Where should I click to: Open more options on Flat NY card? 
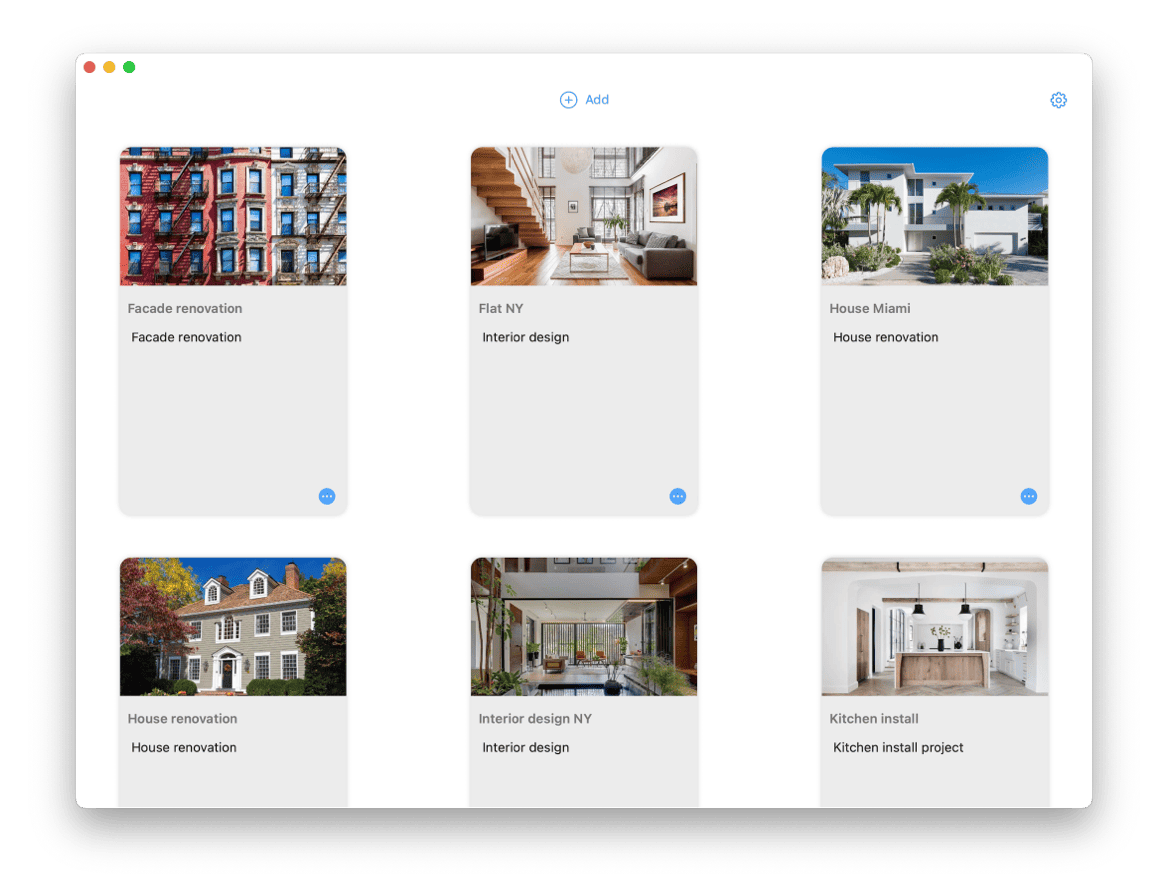[x=678, y=496]
